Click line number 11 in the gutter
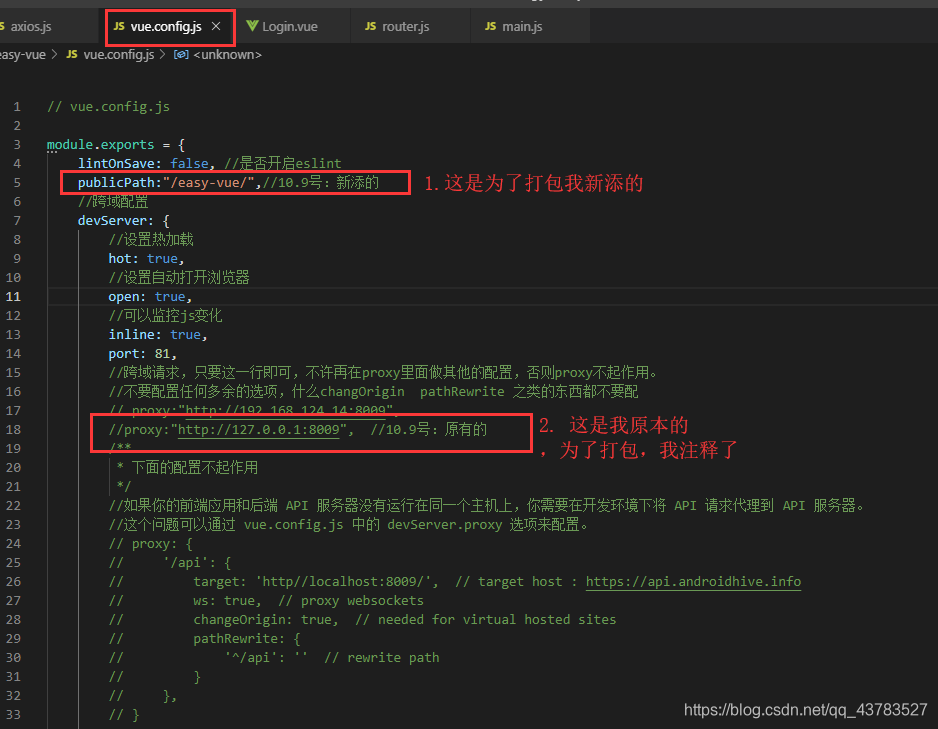938x729 pixels. (x=13, y=297)
